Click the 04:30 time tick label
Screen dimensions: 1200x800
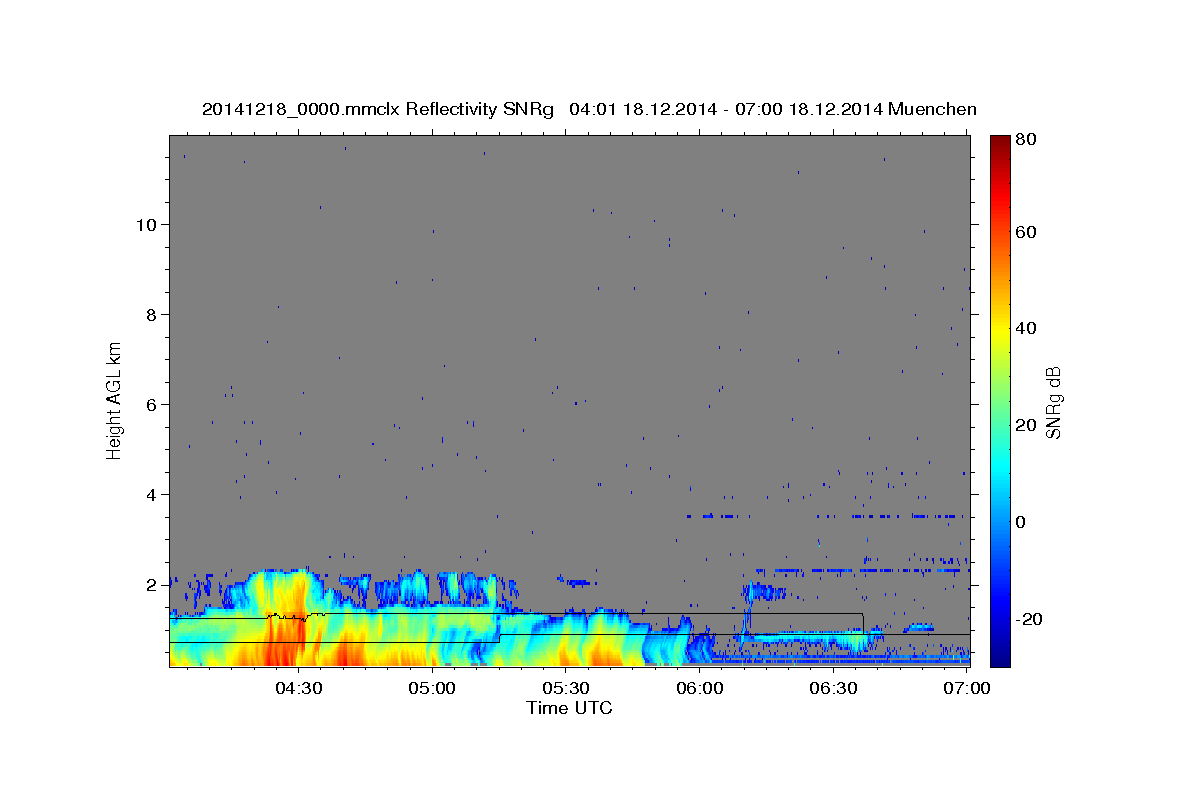[299, 688]
